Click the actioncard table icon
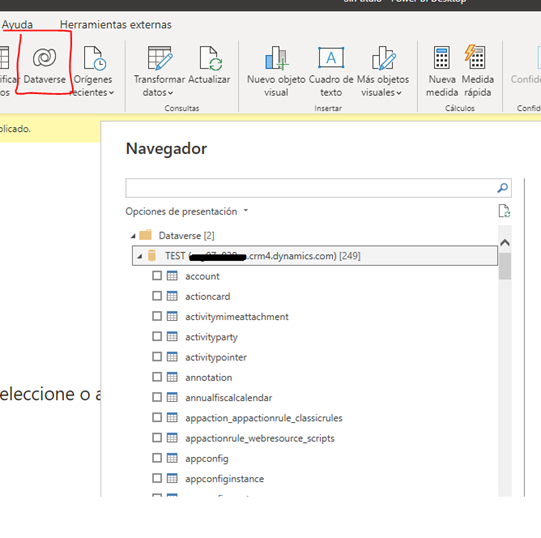The height and width of the screenshot is (538, 541). click(x=172, y=296)
